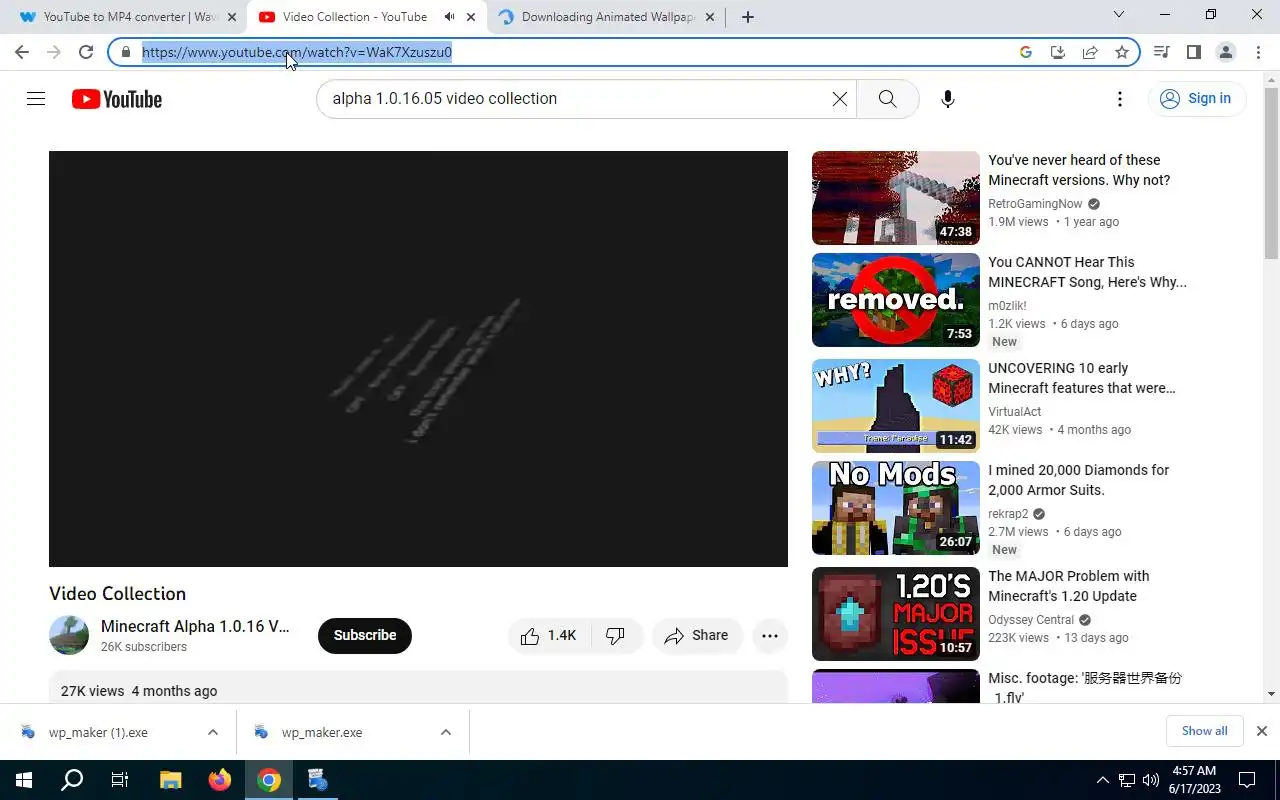Close the YouTube to MP4 converter tab
1280x800 pixels.
[x=232, y=17]
